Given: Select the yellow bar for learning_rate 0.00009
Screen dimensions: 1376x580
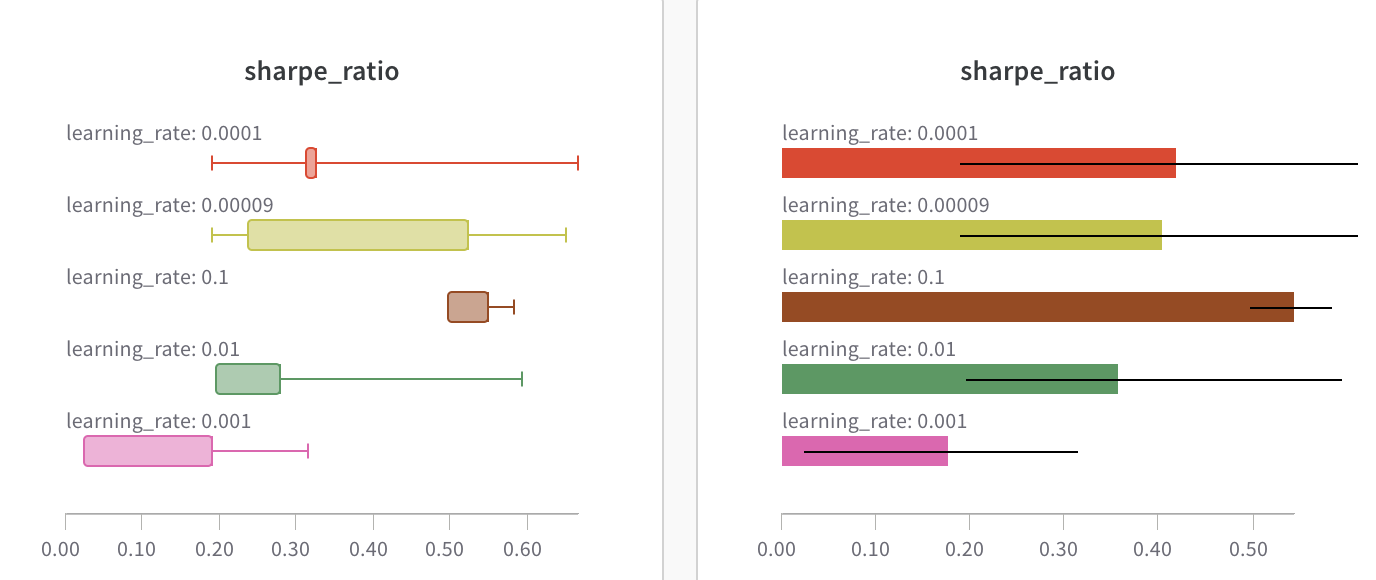Looking at the screenshot, I should (x=870, y=235).
